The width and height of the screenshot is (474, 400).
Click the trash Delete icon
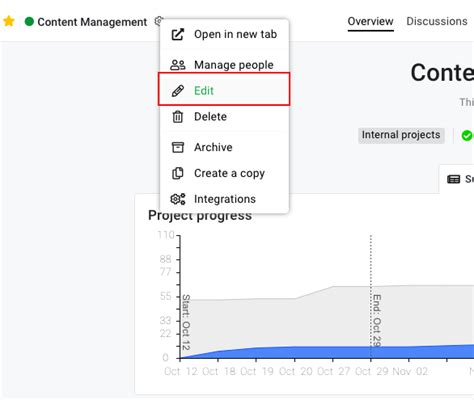point(177,117)
